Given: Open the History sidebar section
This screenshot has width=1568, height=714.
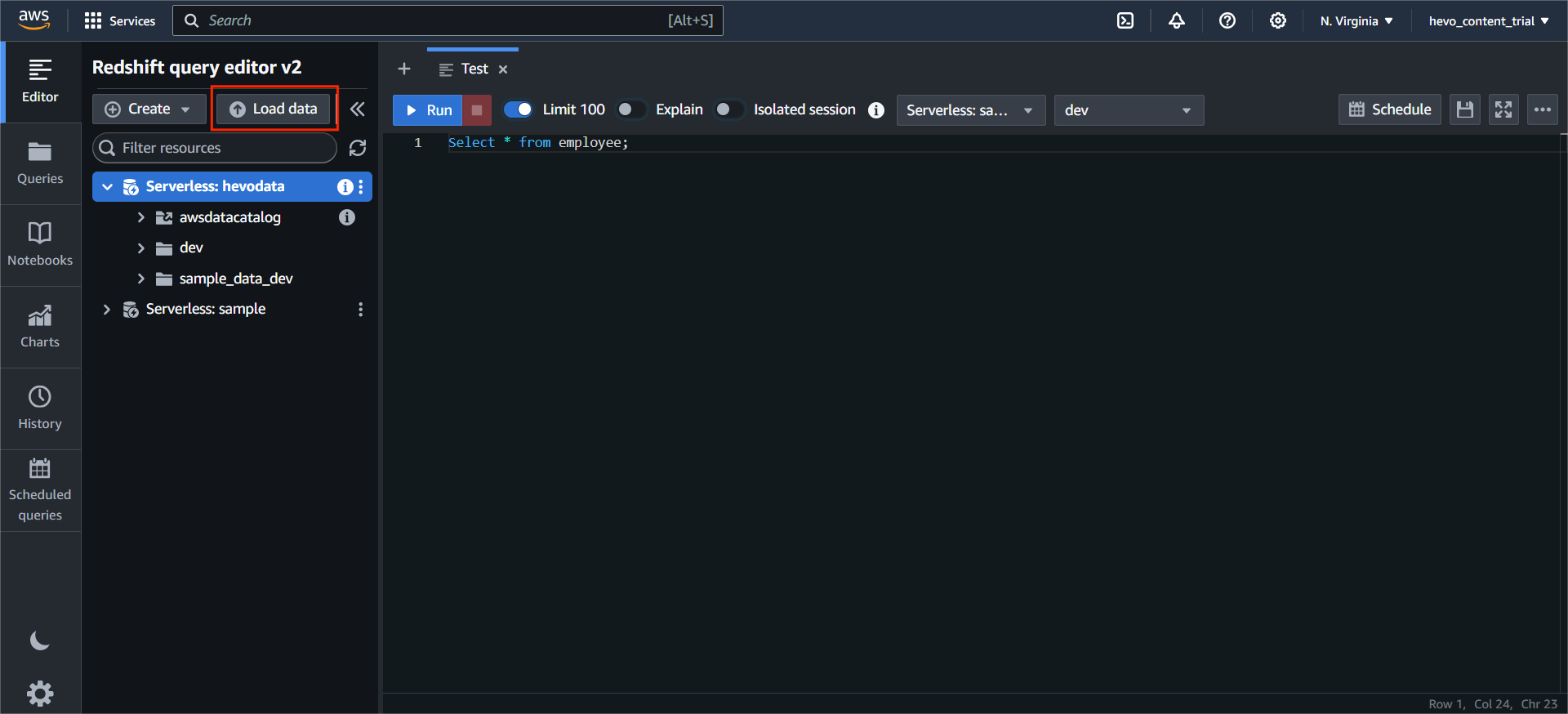Looking at the screenshot, I should pos(40,408).
